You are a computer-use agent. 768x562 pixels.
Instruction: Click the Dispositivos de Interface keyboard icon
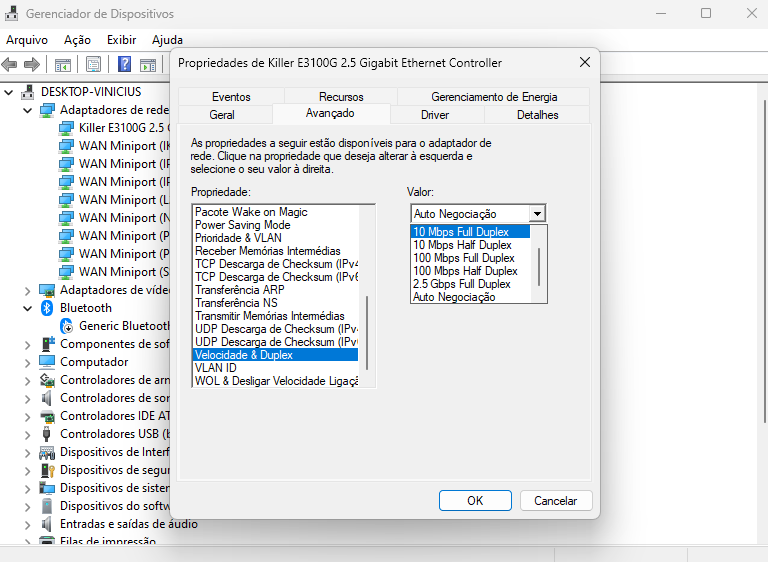(x=47, y=452)
